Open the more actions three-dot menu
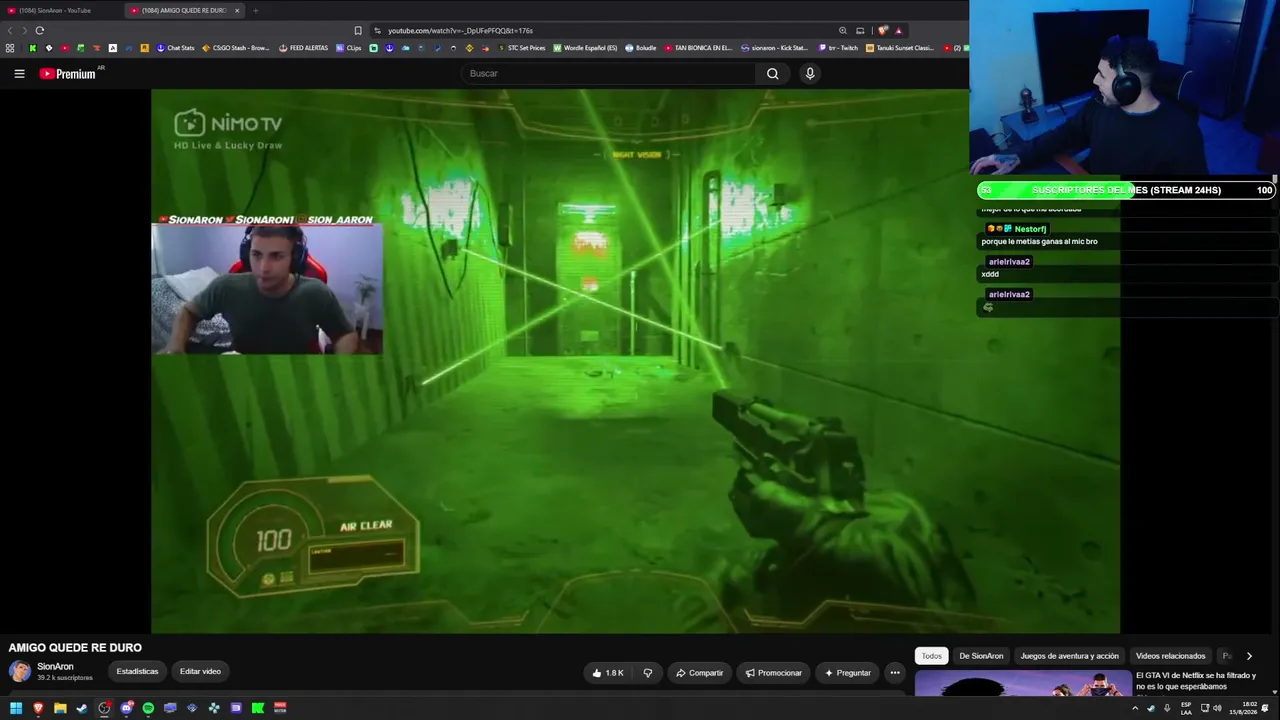This screenshot has height=720, width=1280. (895, 673)
